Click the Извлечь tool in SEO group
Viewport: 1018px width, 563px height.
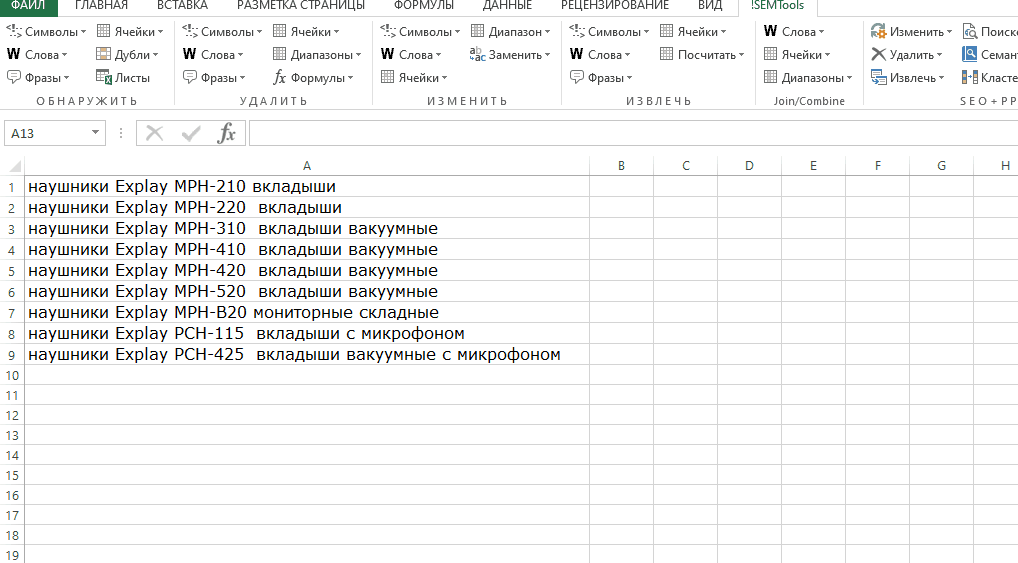(908, 77)
